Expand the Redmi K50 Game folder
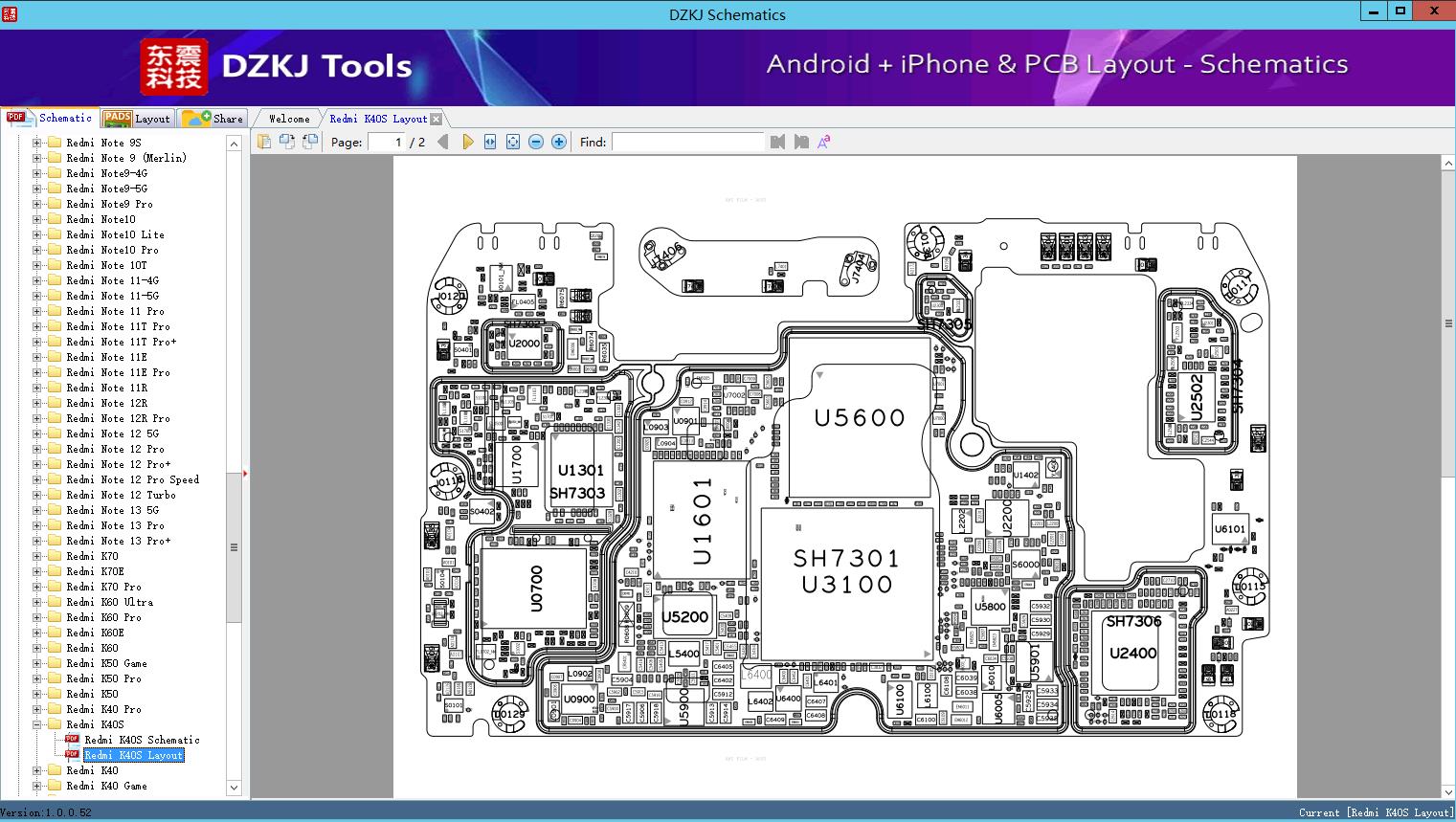The height and width of the screenshot is (822, 1456). click(x=36, y=663)
